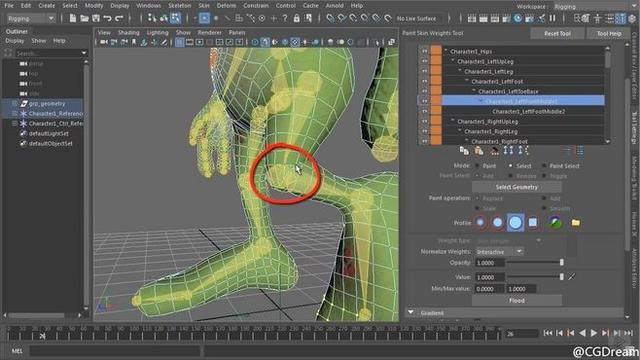The width and height of the screenshot is (640, 360).
Task: Select the Smooth paint operation radio button
Action: pyautogui.click(x=544, y=208)
